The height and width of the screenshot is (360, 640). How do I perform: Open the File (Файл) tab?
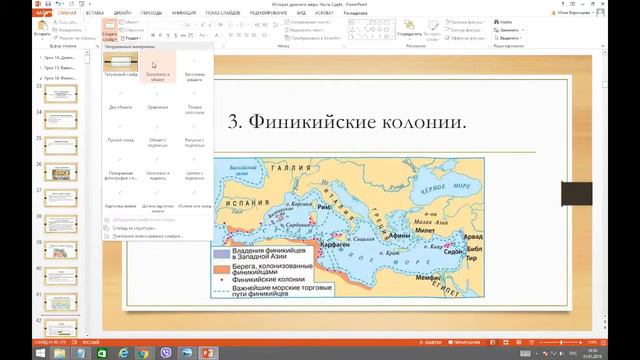click(42, 13)
